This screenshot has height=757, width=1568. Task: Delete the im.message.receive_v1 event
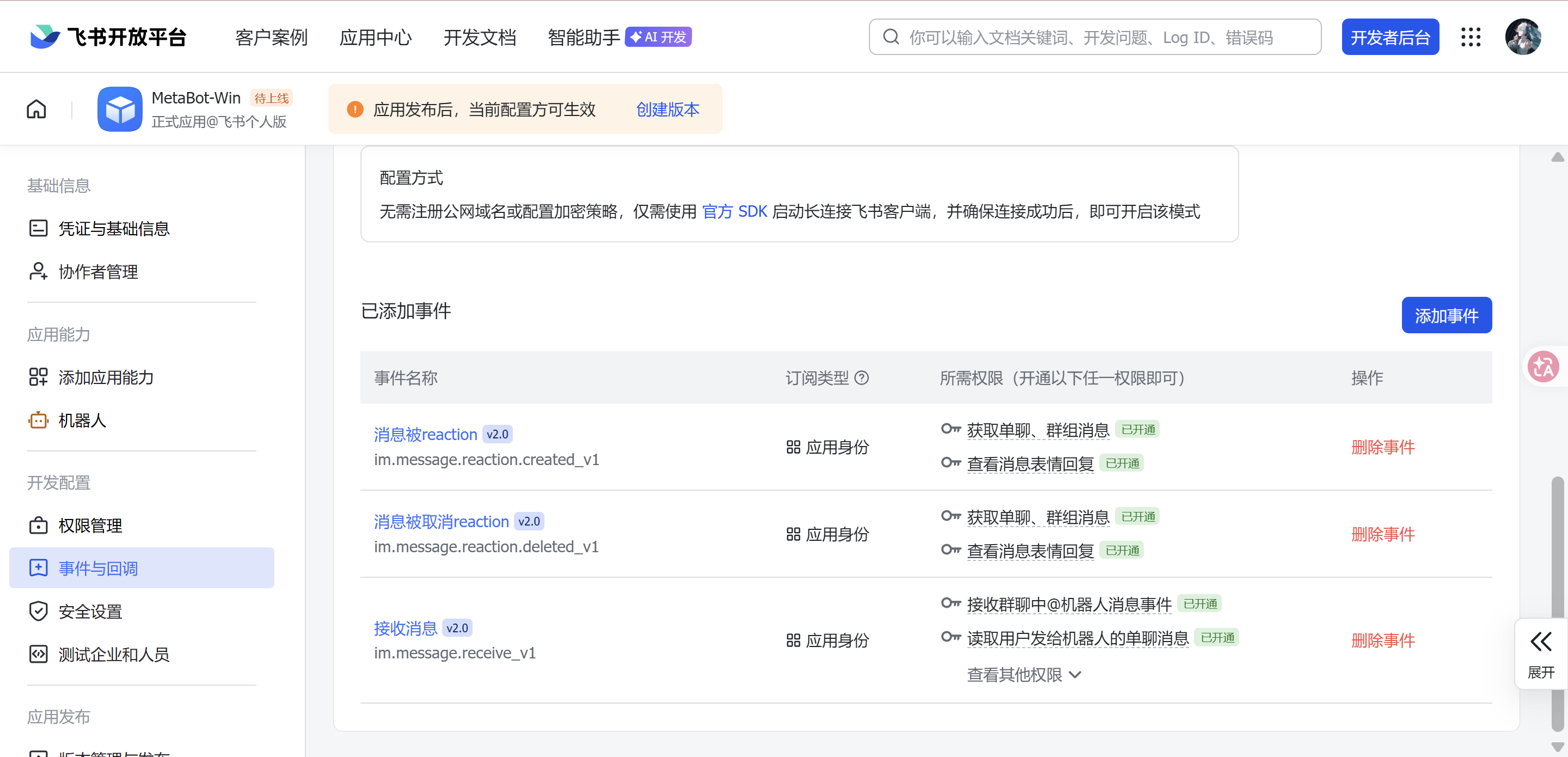coord(1382,640)
